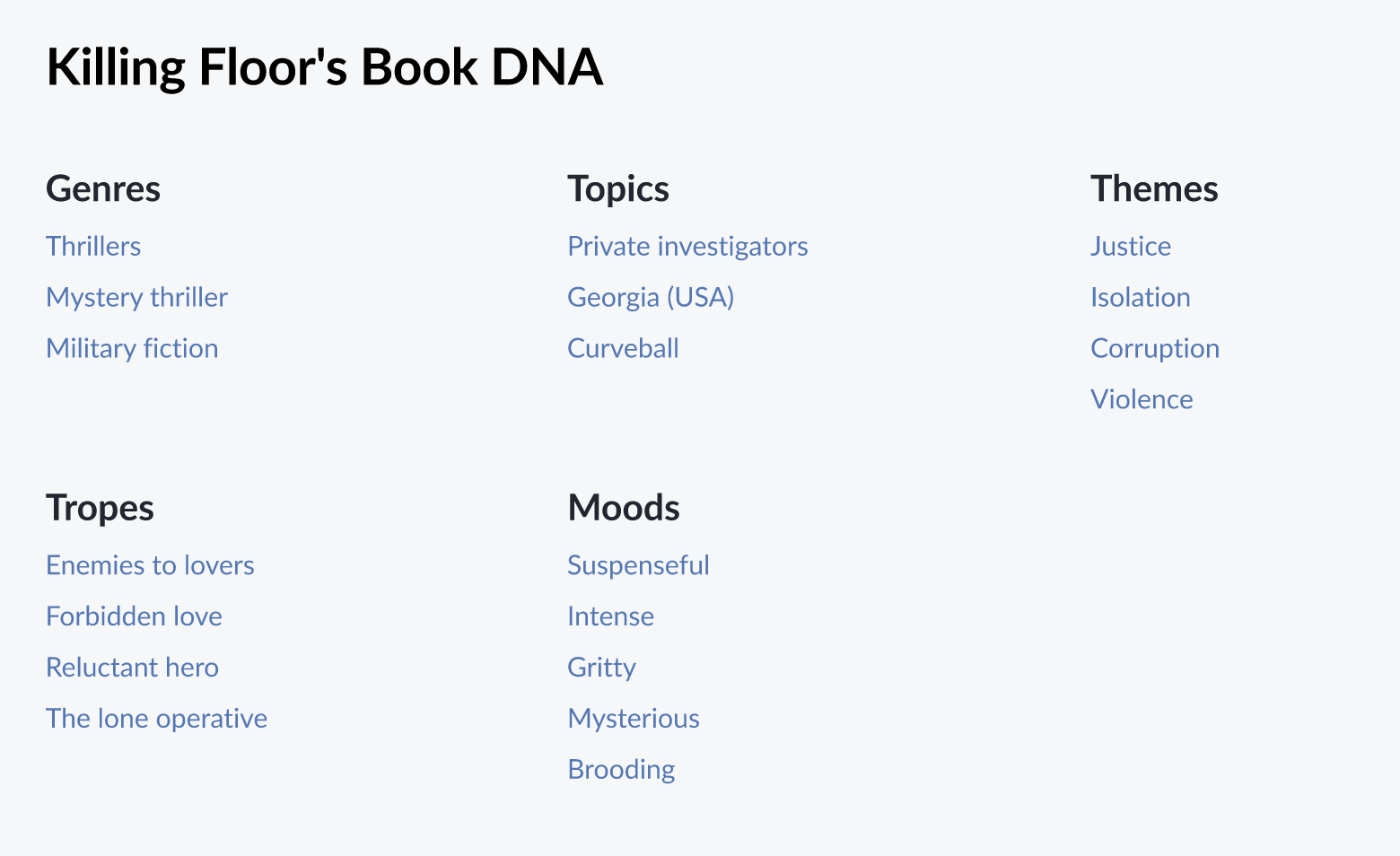This screenshot has width=1400, height=856.
Task: Click the Forbidden love trope
Action: coord(134,616)
